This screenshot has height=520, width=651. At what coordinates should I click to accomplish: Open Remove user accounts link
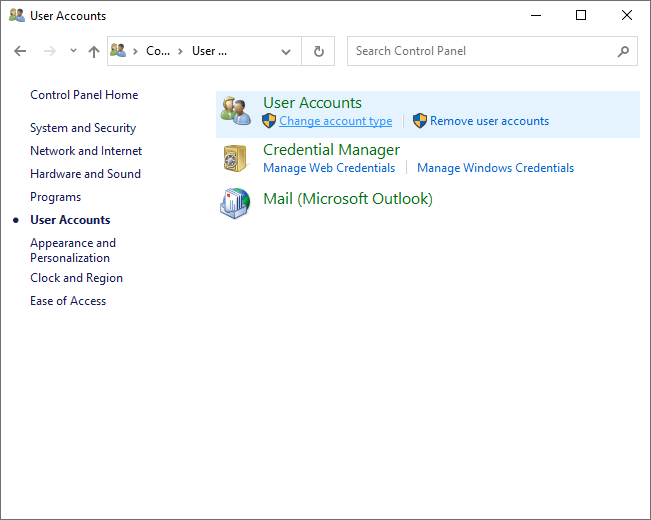[x=489, y=121]
